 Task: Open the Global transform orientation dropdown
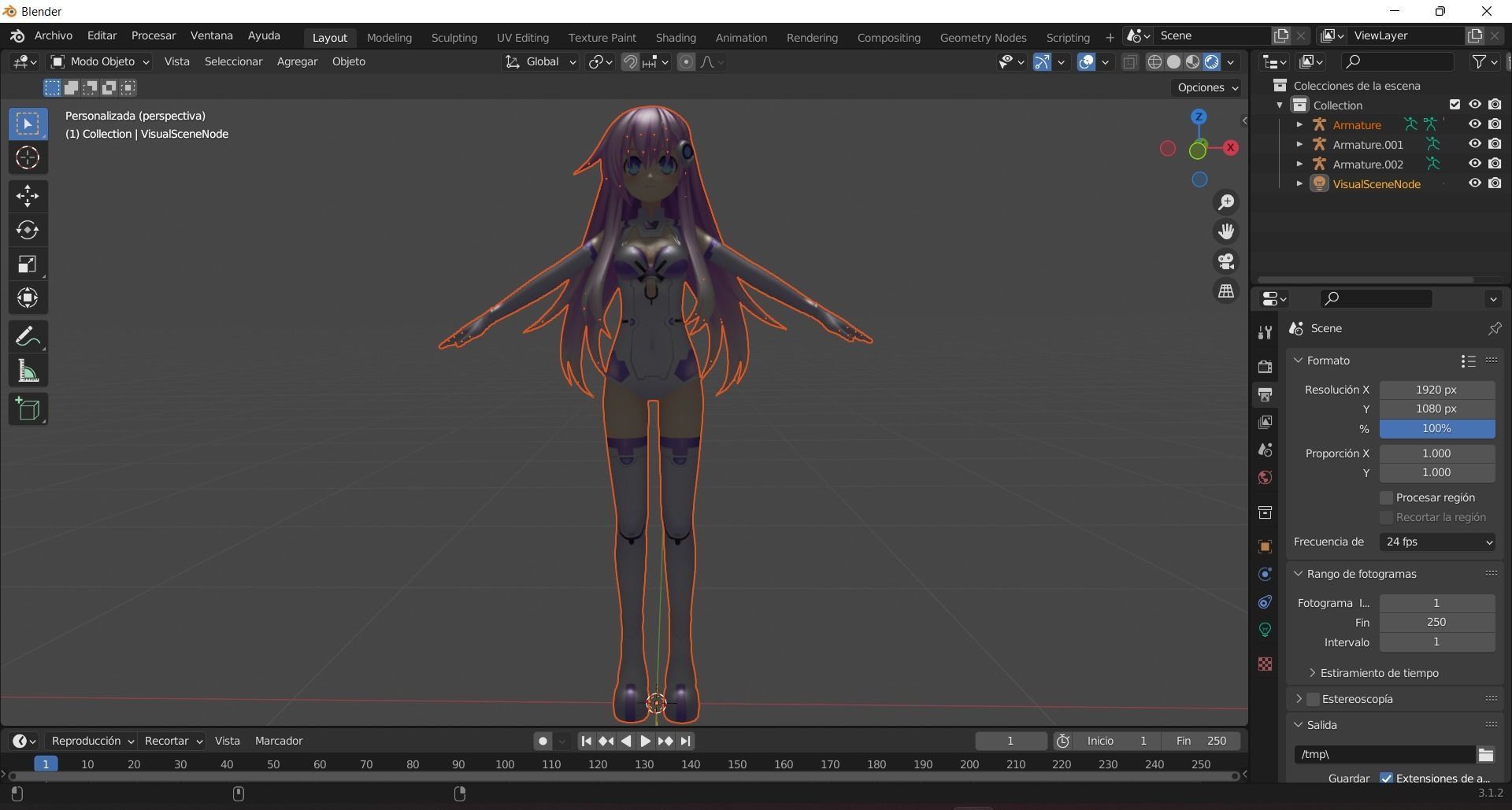(541, 61)
